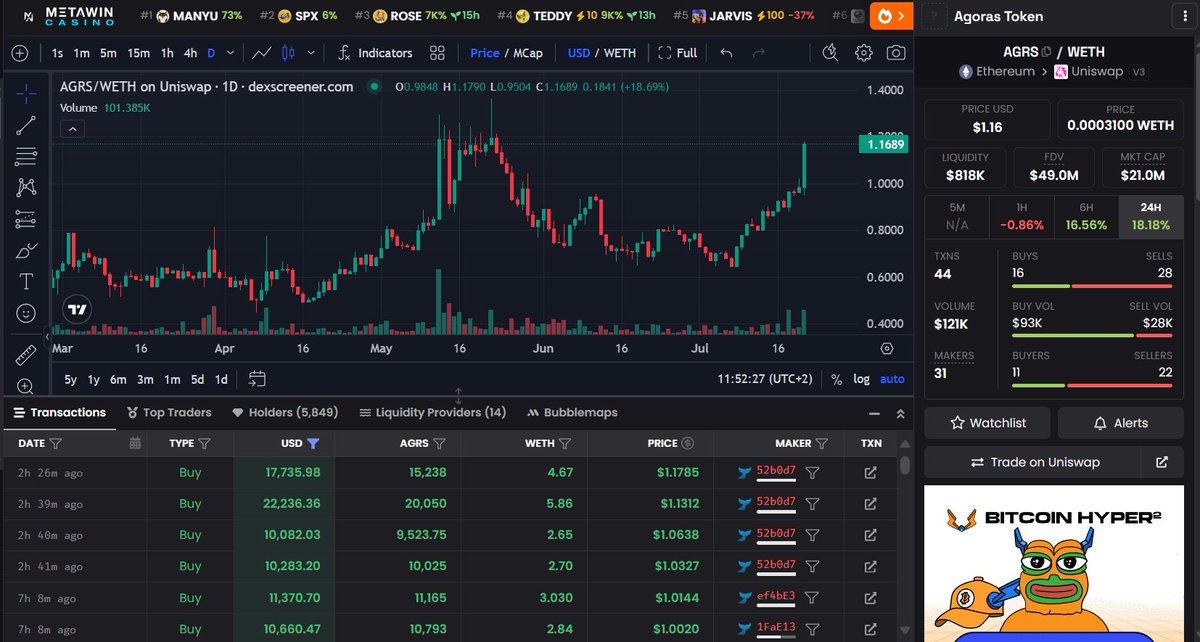Toggle PRICE column currency display
The width and height of the screenshot is (1200, 642).
point(687,443)
